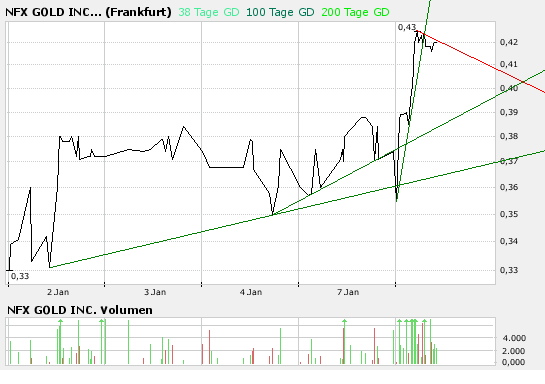
Task: Click the 0,38 price axis label
Action: (509, 136)
